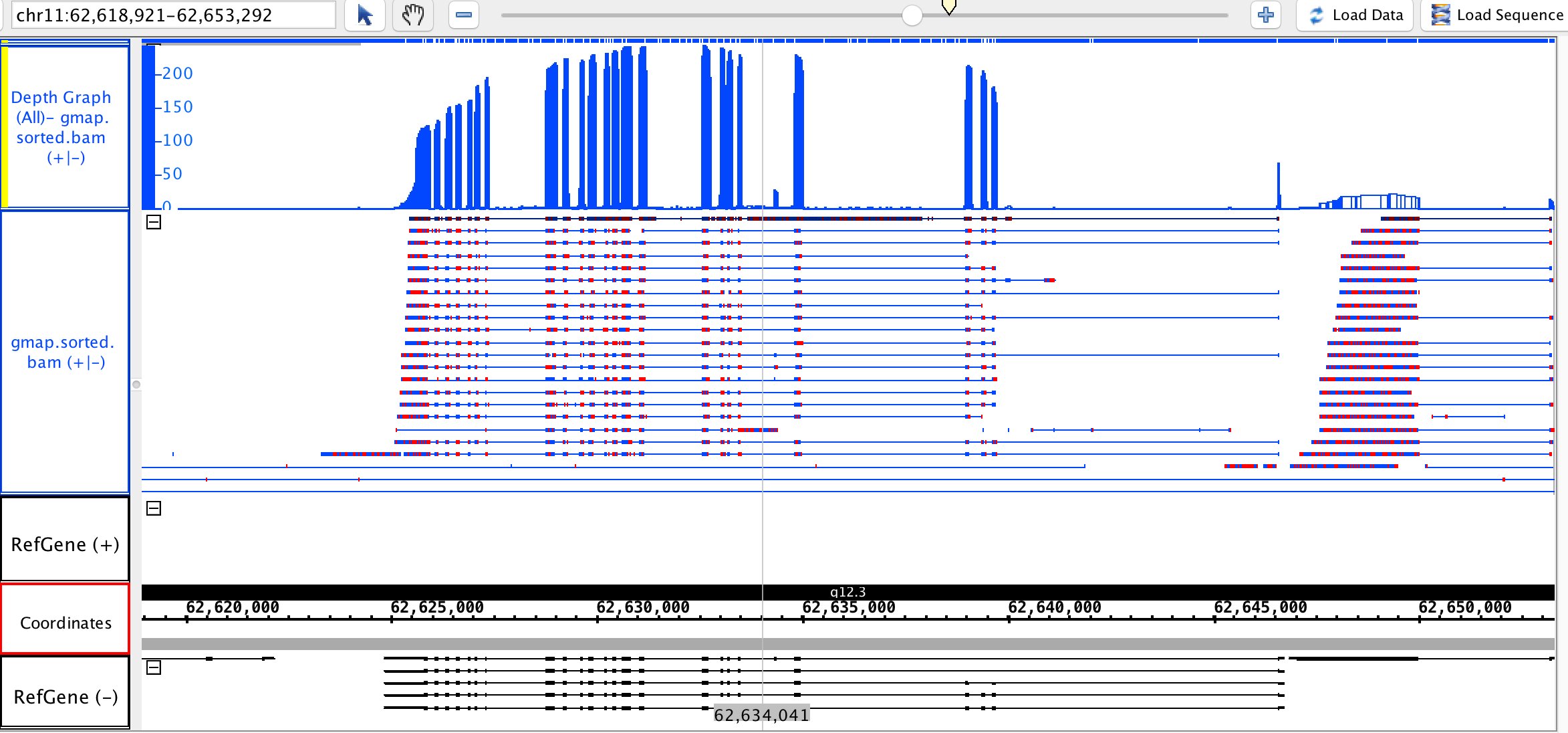Collapse the RefGene (-) track
This screenshot has height=733, width=1568.
pos(154,667)
